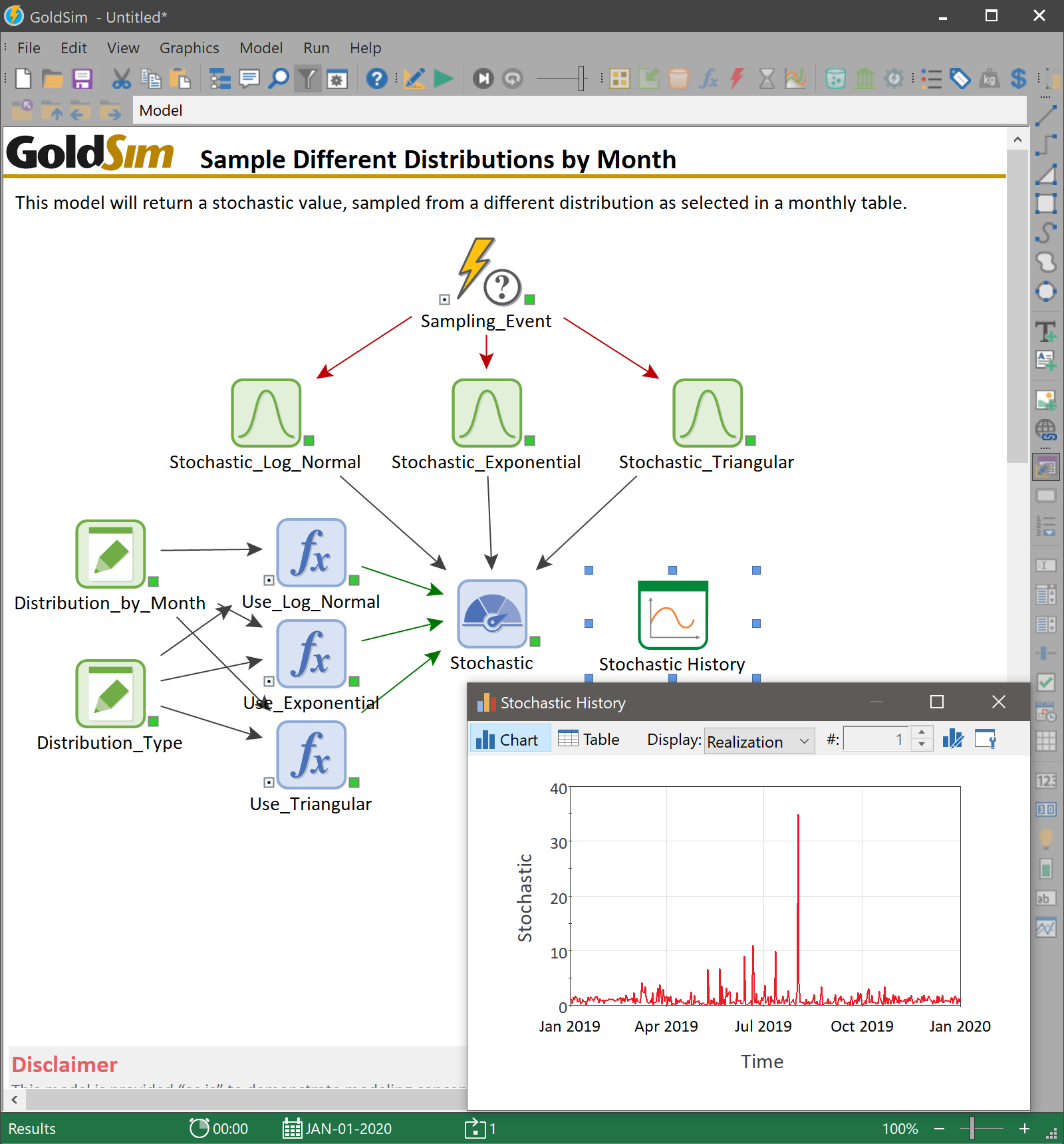Open the Realization display dropdown
Image resolution: width=1064 pixels, height=1144 pixels.
tap(758, 742)
